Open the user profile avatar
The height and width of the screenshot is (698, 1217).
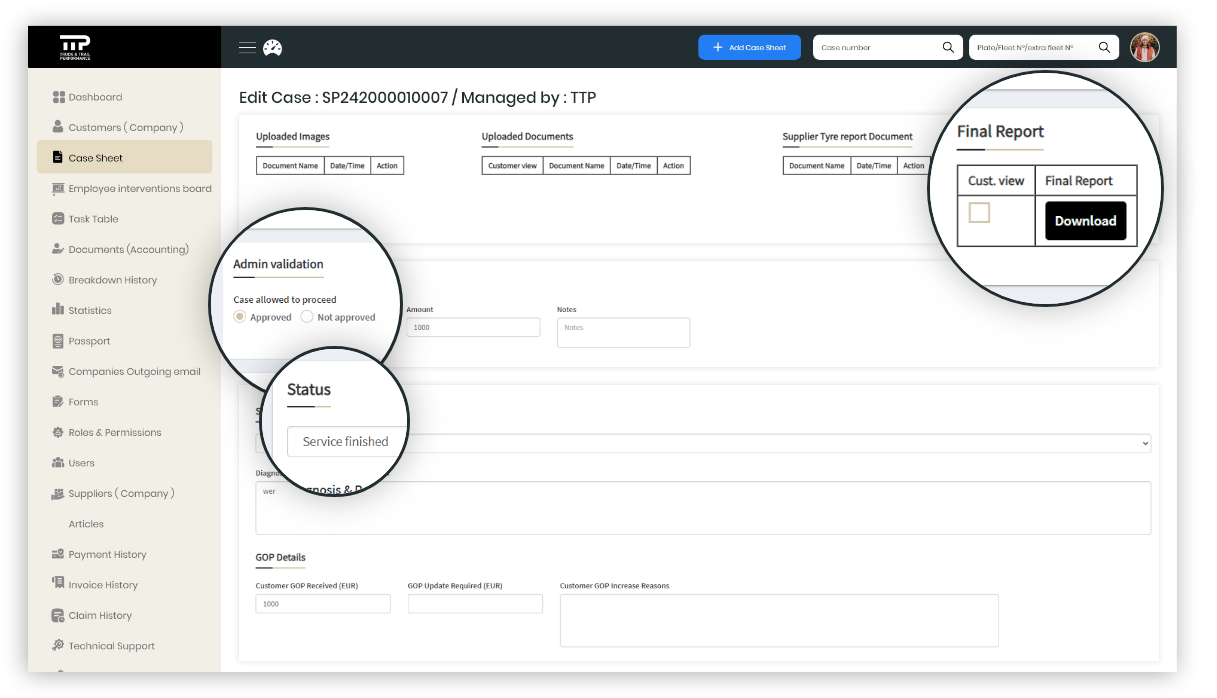coord(1144,47)
